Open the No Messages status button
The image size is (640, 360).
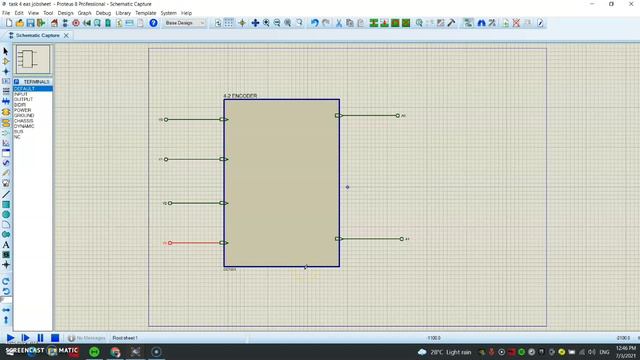87,338
